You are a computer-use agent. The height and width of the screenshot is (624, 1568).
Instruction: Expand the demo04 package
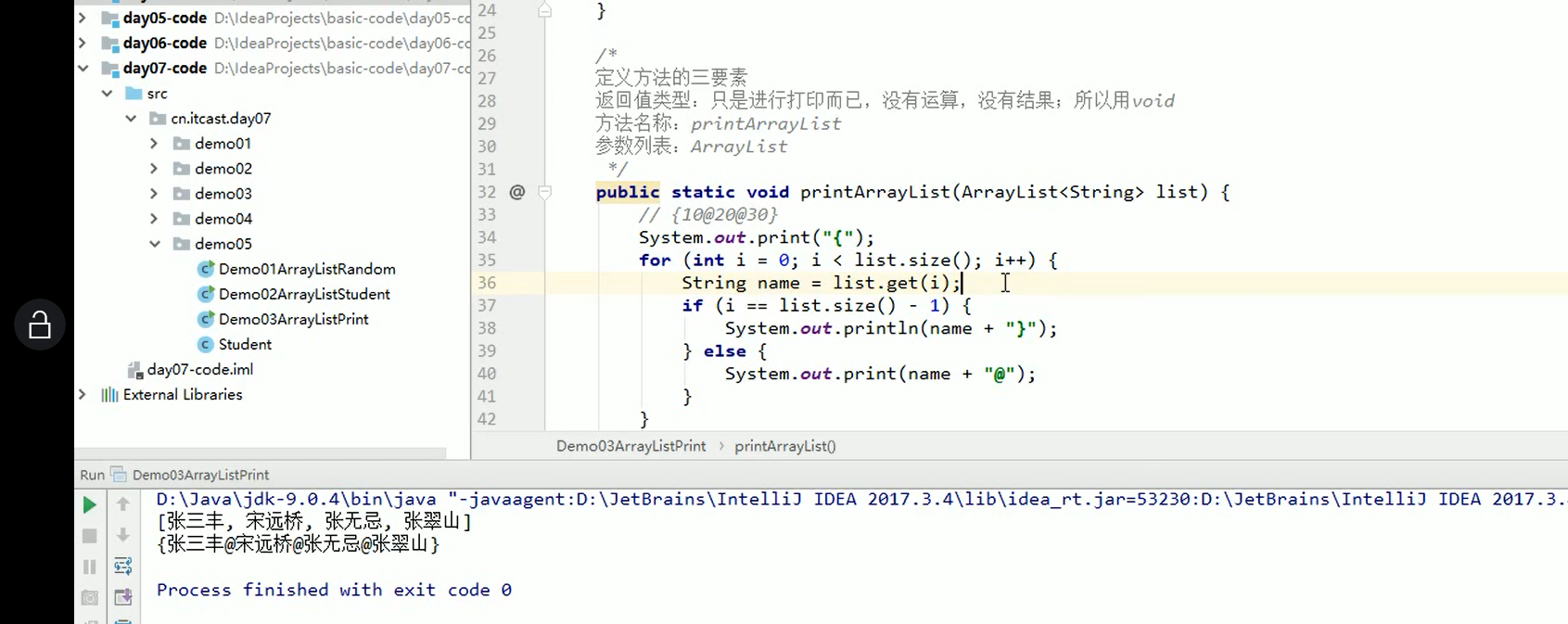[x=155, y=218]
